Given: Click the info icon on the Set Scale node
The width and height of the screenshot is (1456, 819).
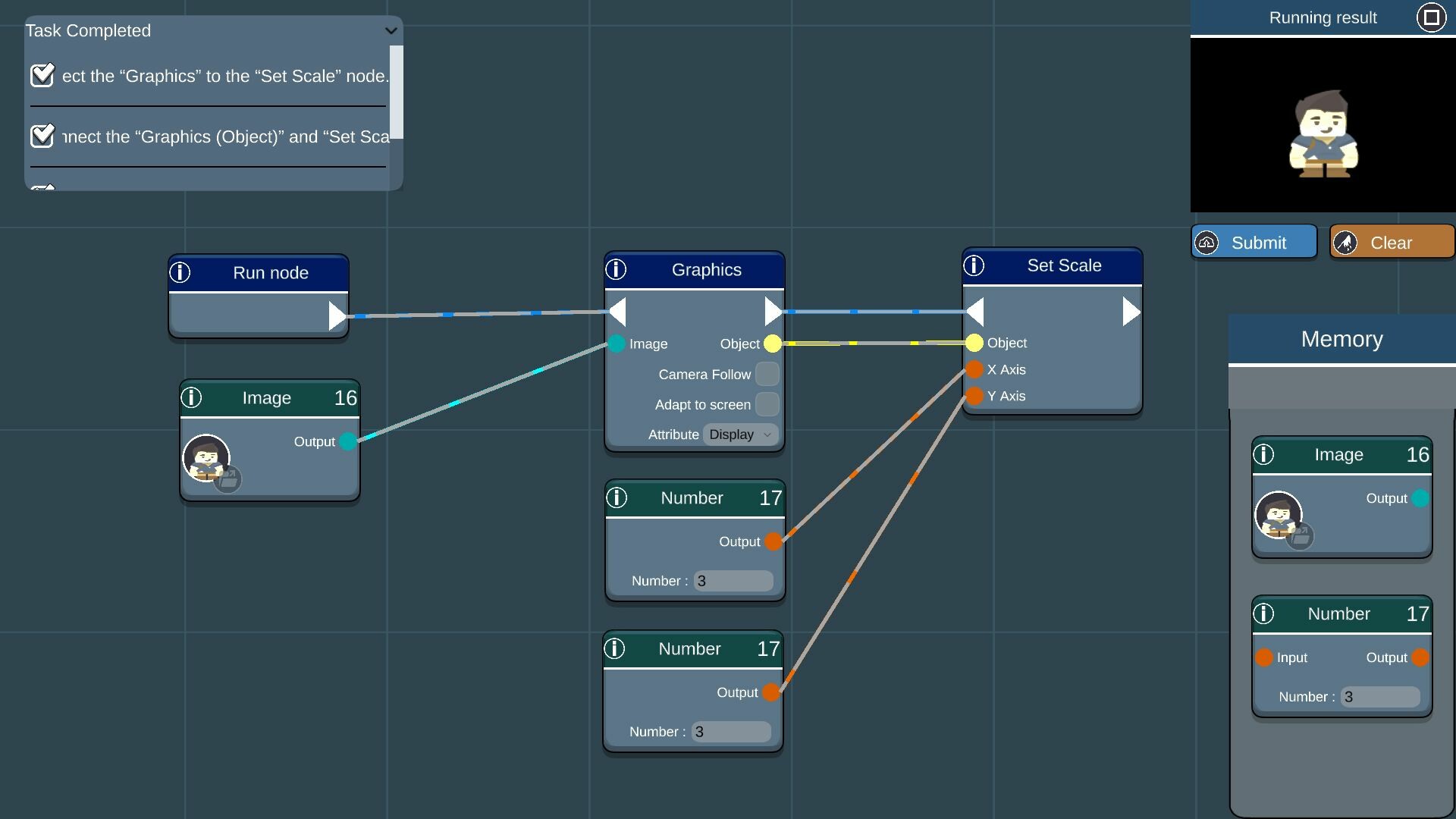Looking at the screenshot, I should click(x=974, y=265).
